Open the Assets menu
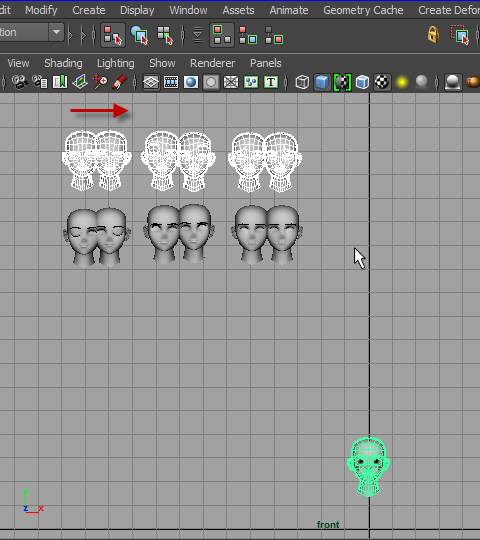Screen dimensions: 480x540 pyautogui.click(x=238, y=10)
